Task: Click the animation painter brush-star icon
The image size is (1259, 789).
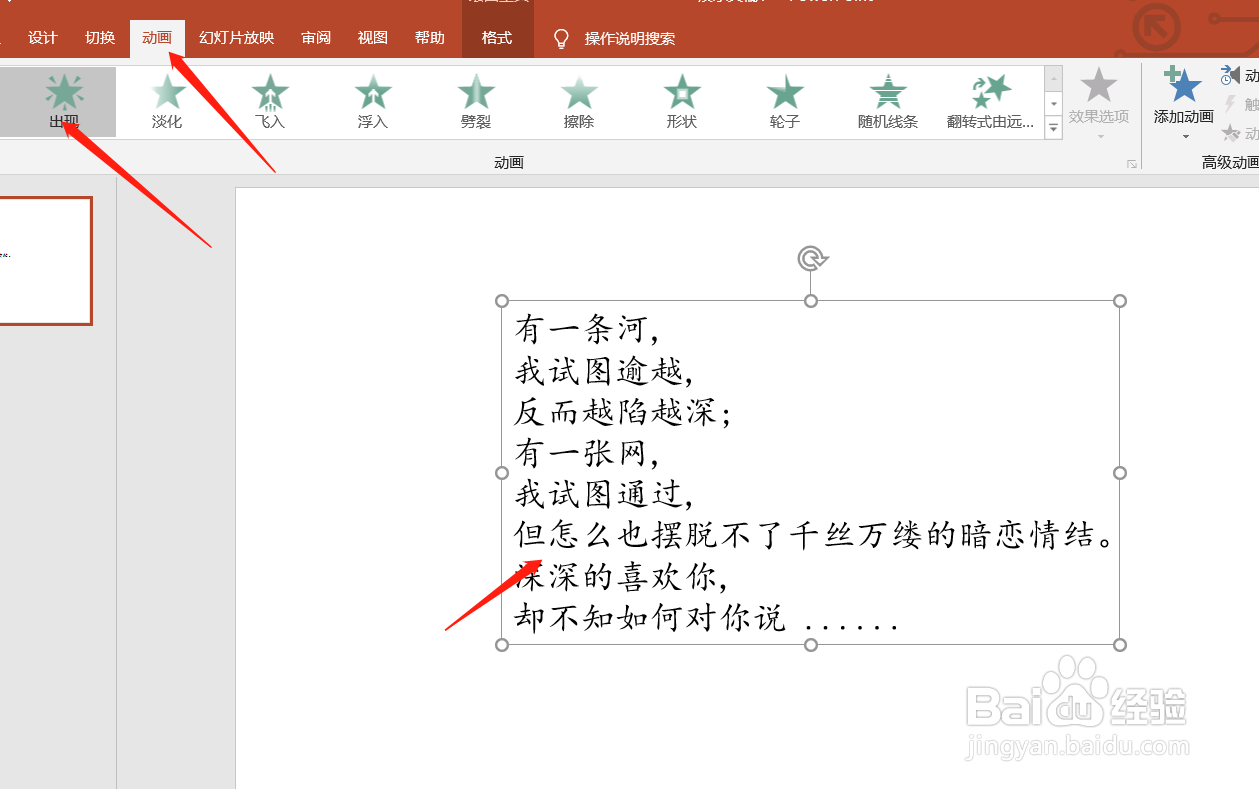Action: click(1230, 133)
